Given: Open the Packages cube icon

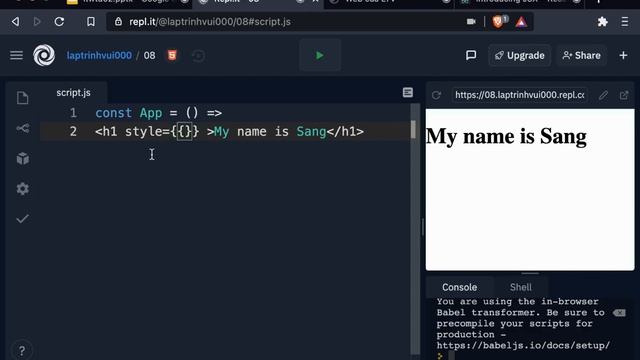Looking at the screenshot, I should (22, 158).
